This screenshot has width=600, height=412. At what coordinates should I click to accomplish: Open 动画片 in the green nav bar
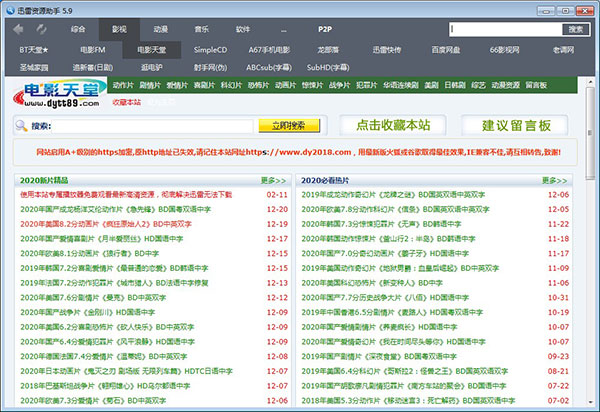tap(285, 85)
